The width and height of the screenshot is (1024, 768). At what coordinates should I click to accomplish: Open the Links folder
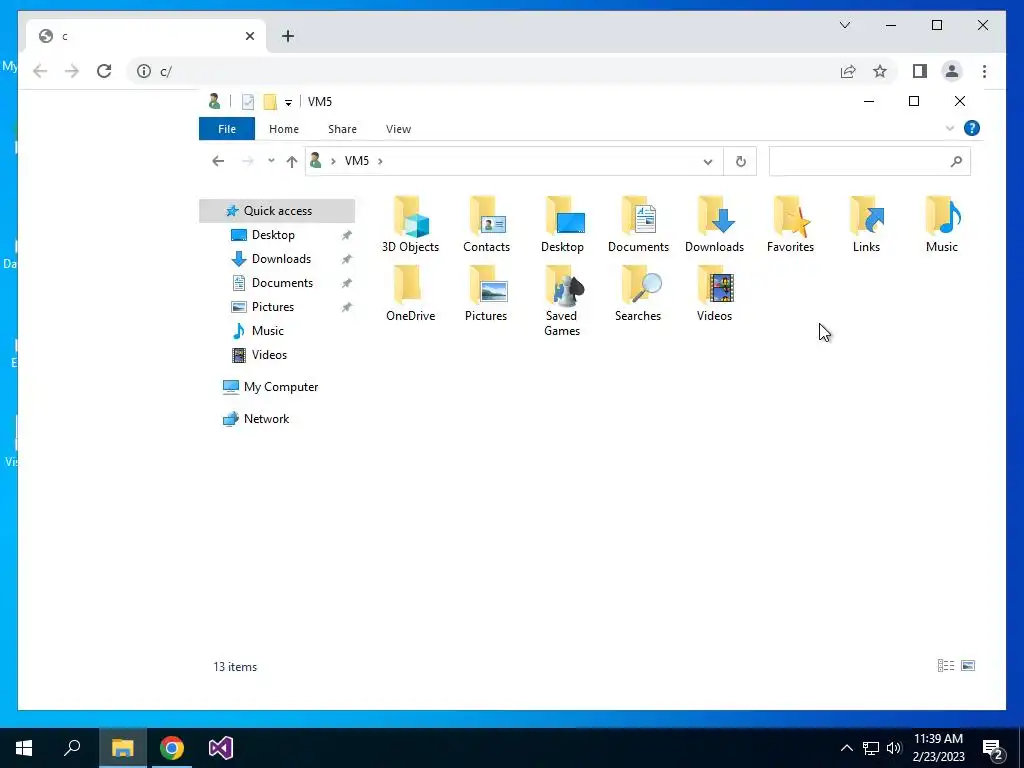866,225
